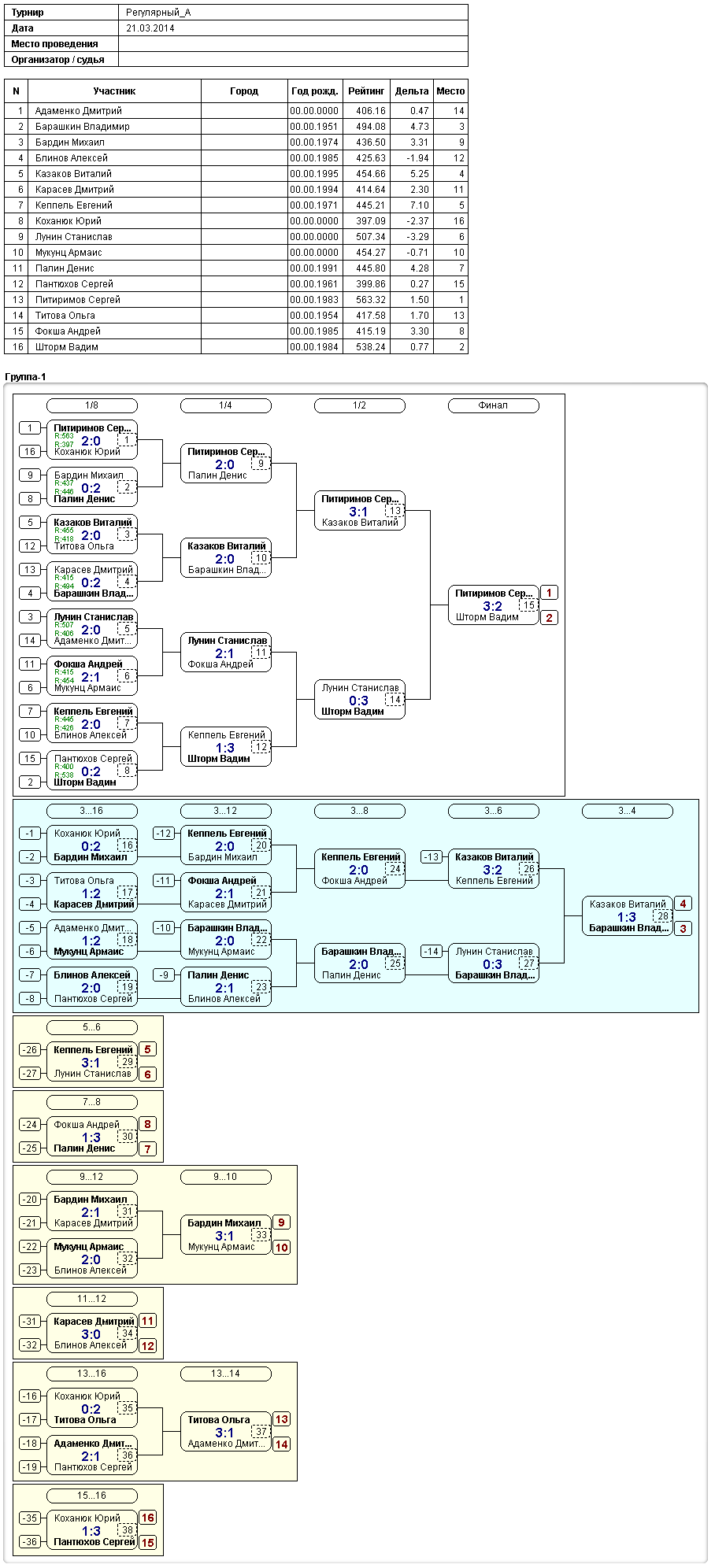715x1568 pixels.
Task: Click the '9...10' round header
Action: pyautogui.click(x=226, y=1177)
